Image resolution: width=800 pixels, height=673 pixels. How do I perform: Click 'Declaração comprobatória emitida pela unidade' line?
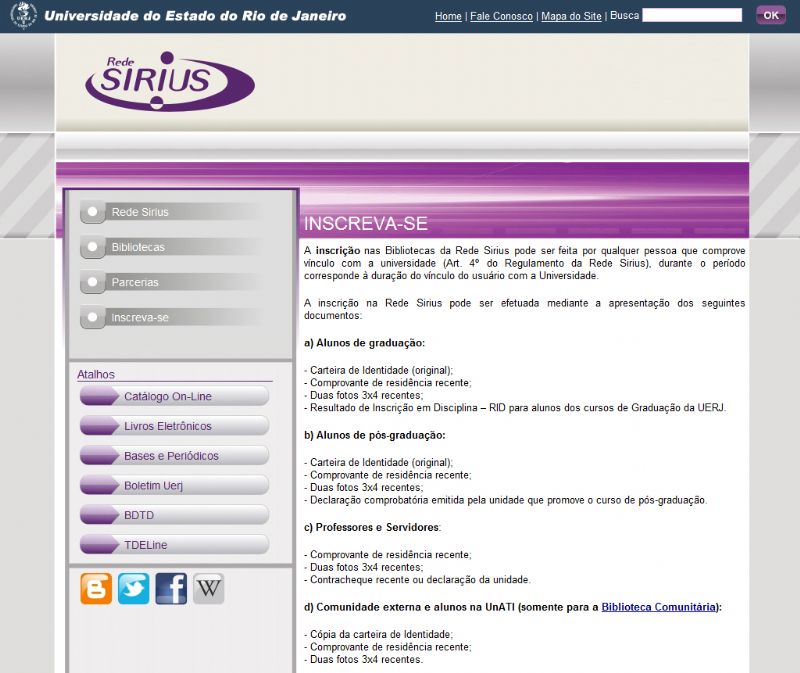tap(506, 500)
